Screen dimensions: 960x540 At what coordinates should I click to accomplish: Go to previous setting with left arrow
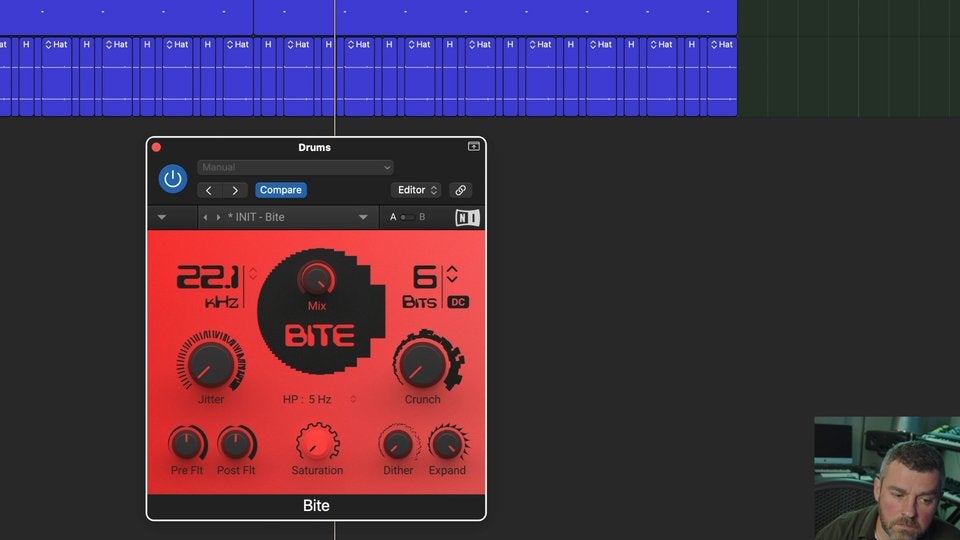pos(209,190)
